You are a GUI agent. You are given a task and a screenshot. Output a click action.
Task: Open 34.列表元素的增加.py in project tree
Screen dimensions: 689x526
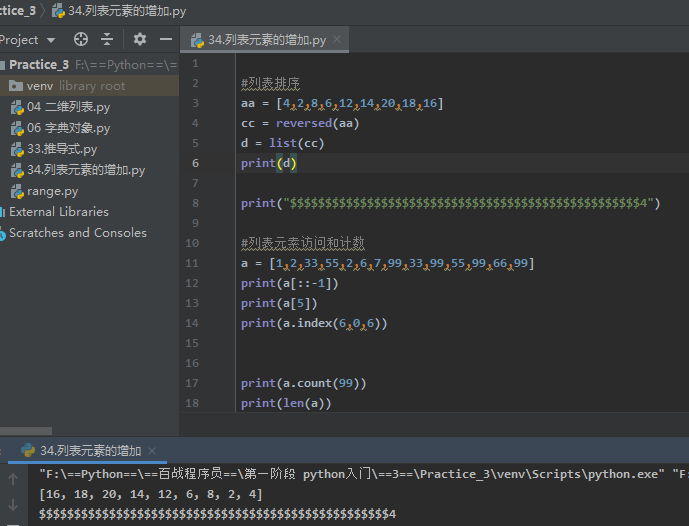86,170
